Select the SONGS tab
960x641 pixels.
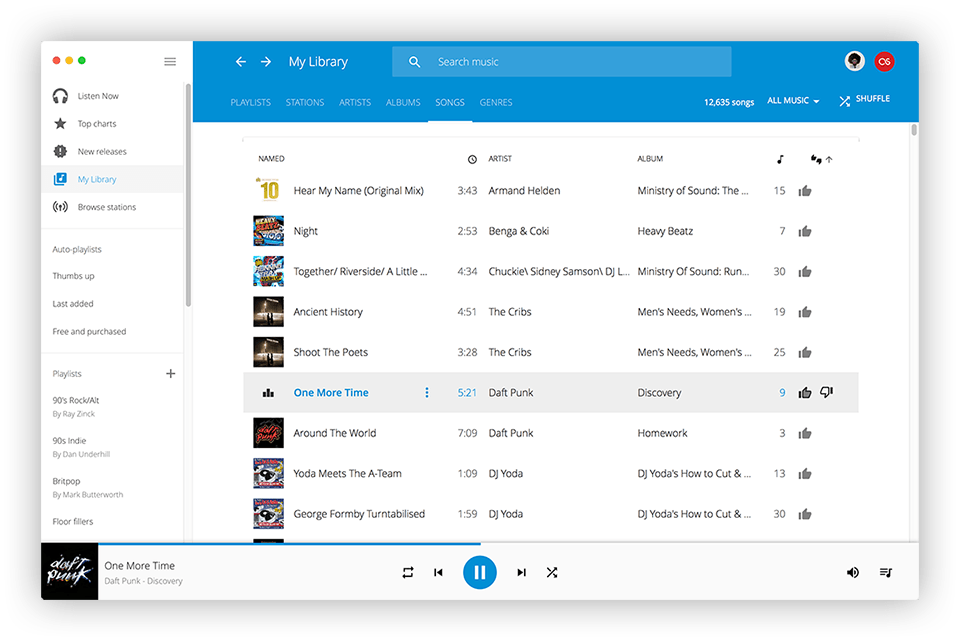point(450,102)
